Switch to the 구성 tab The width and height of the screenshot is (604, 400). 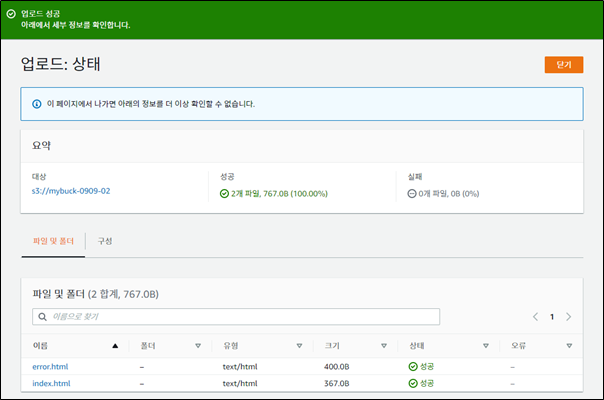click(105, 241)
